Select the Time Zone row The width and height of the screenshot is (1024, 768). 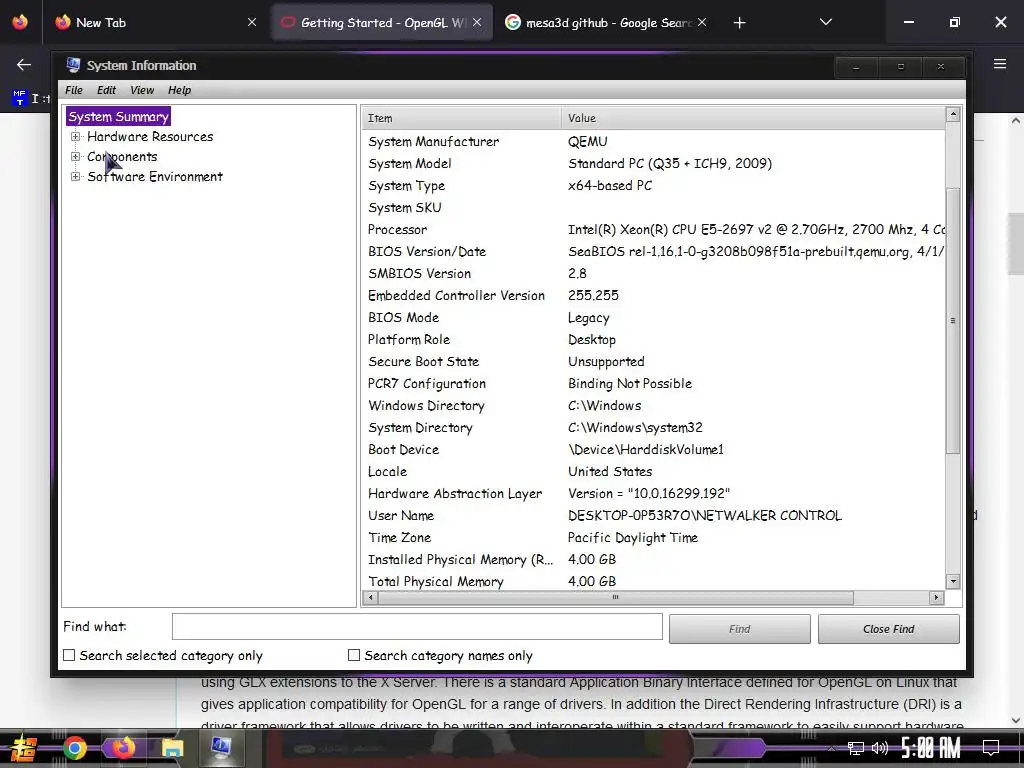tap(653, 537)
